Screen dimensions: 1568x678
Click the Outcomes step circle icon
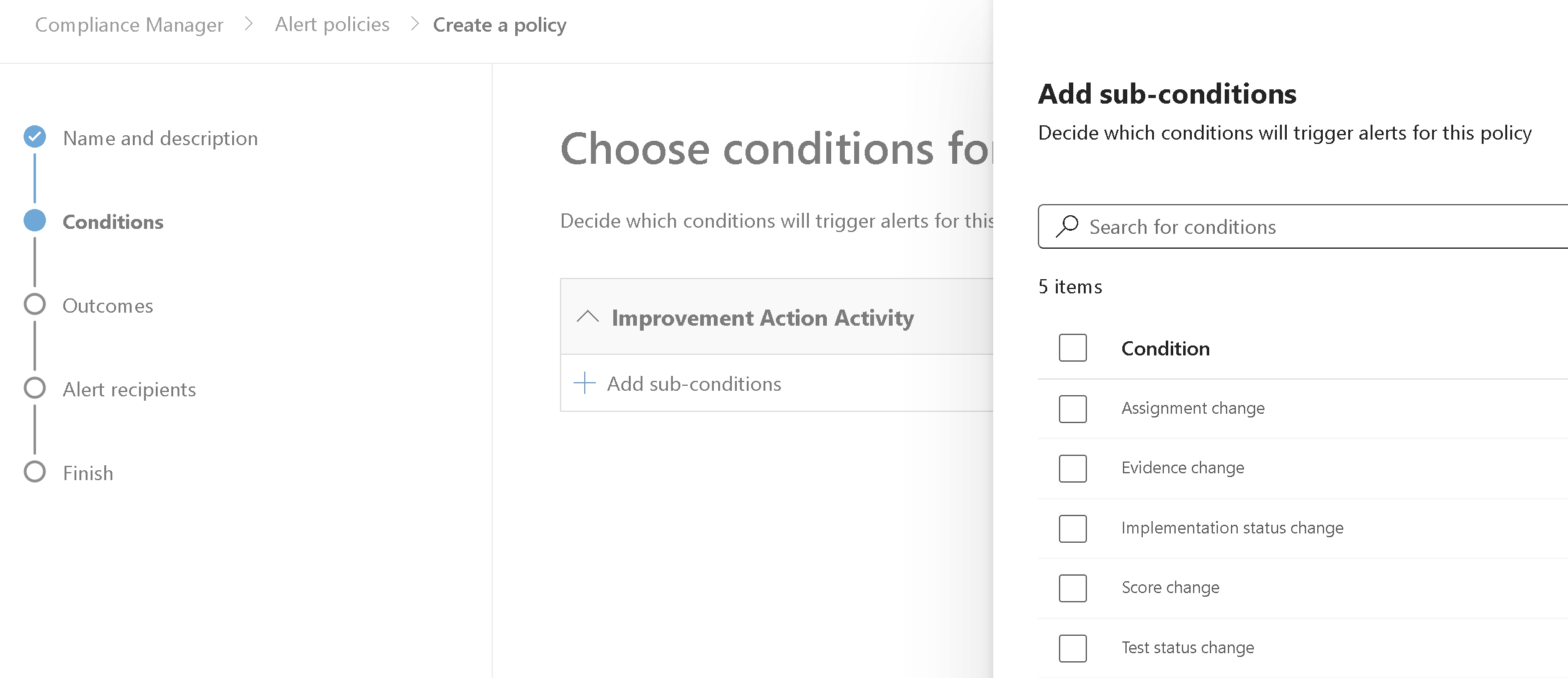[35, 305]
